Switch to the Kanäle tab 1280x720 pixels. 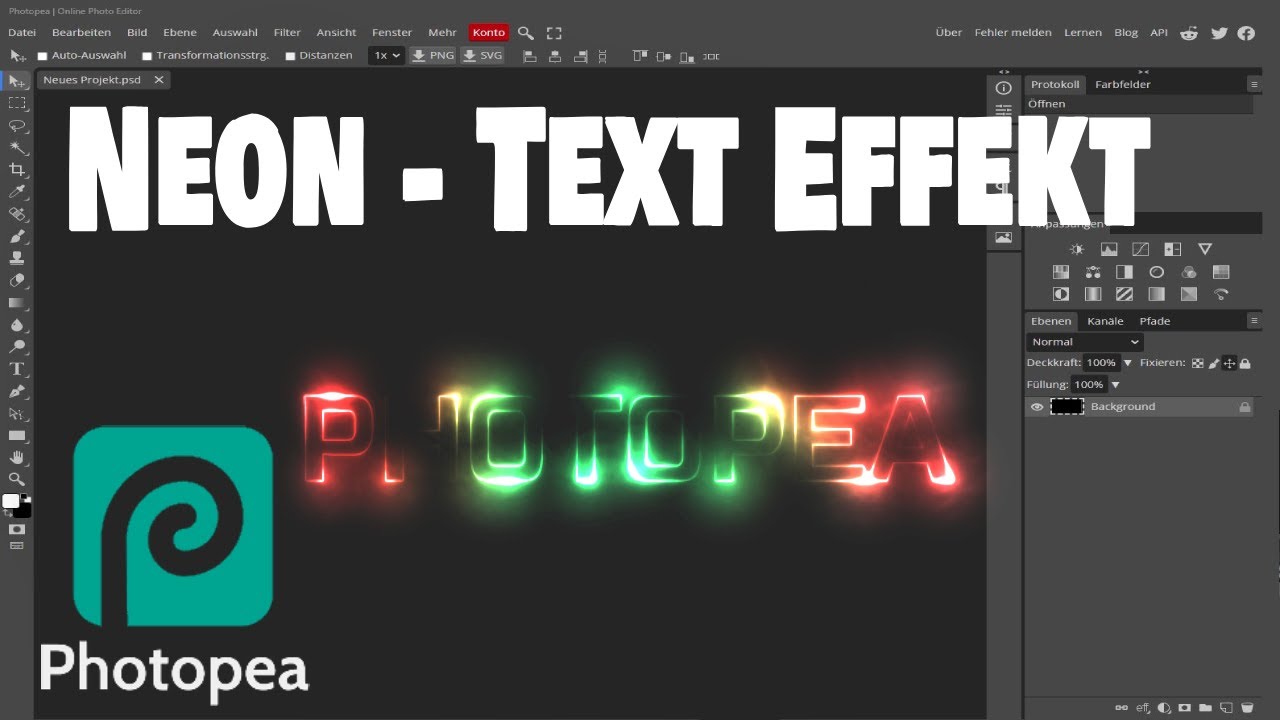tap(1106, 321)
